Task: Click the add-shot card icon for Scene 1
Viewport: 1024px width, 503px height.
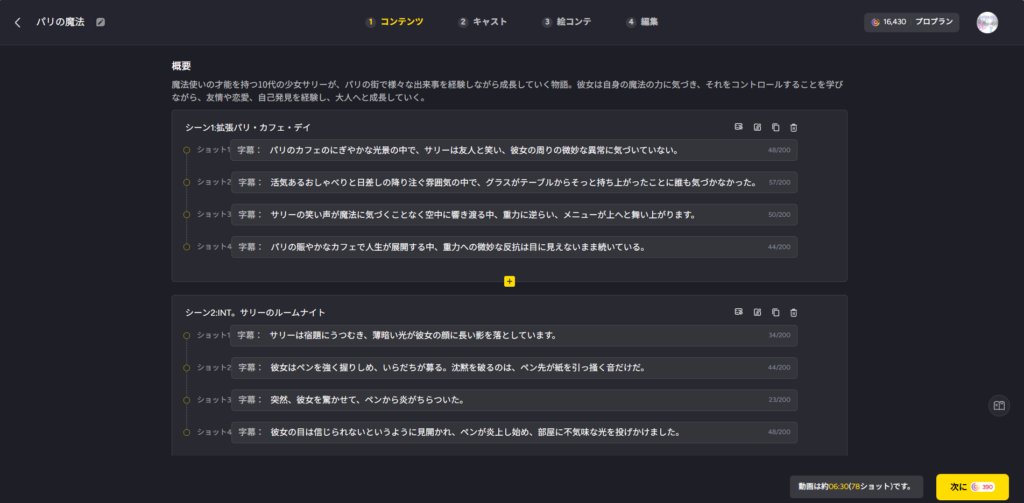Action: [x=738, y=127]
